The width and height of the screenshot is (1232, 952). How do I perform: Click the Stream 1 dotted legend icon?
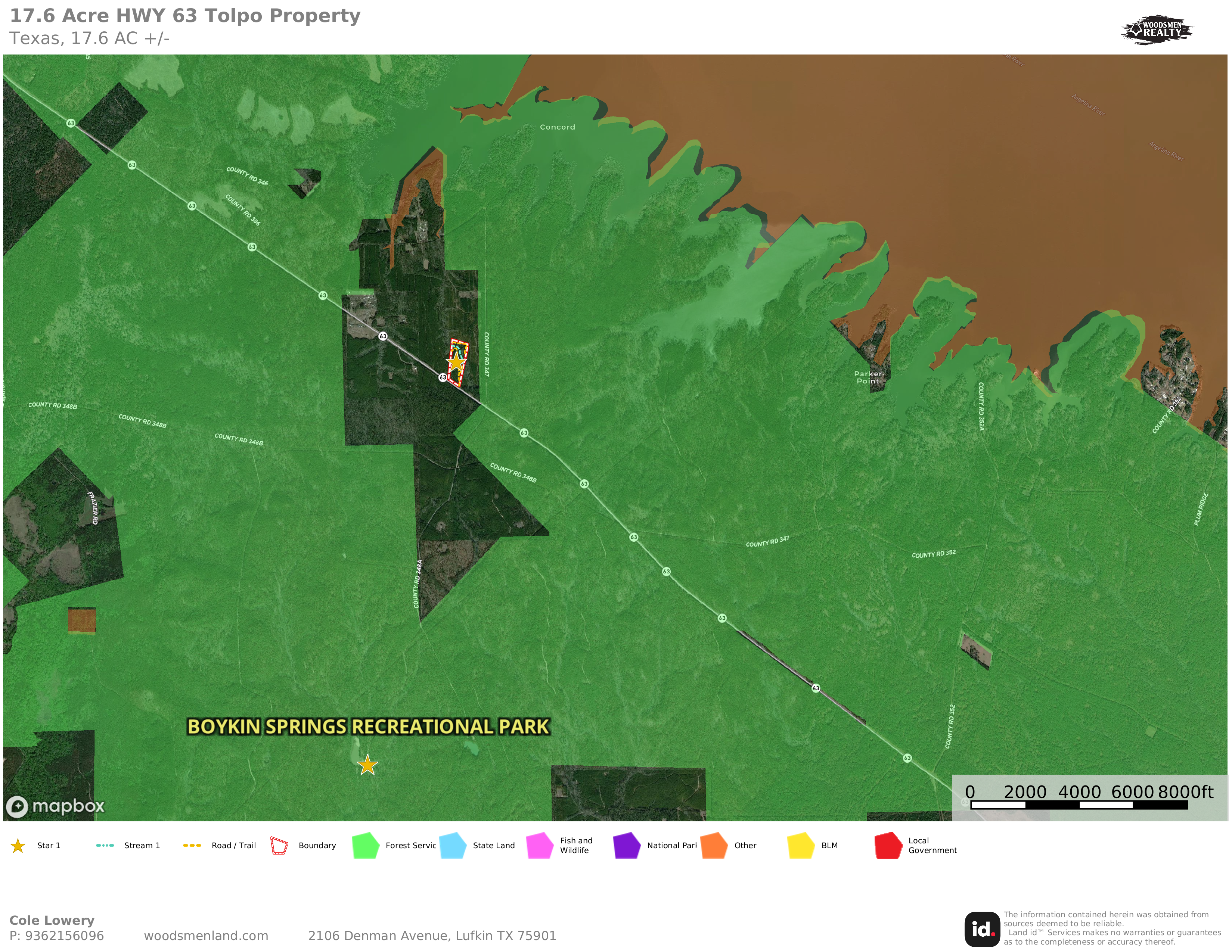pos(105,845)
